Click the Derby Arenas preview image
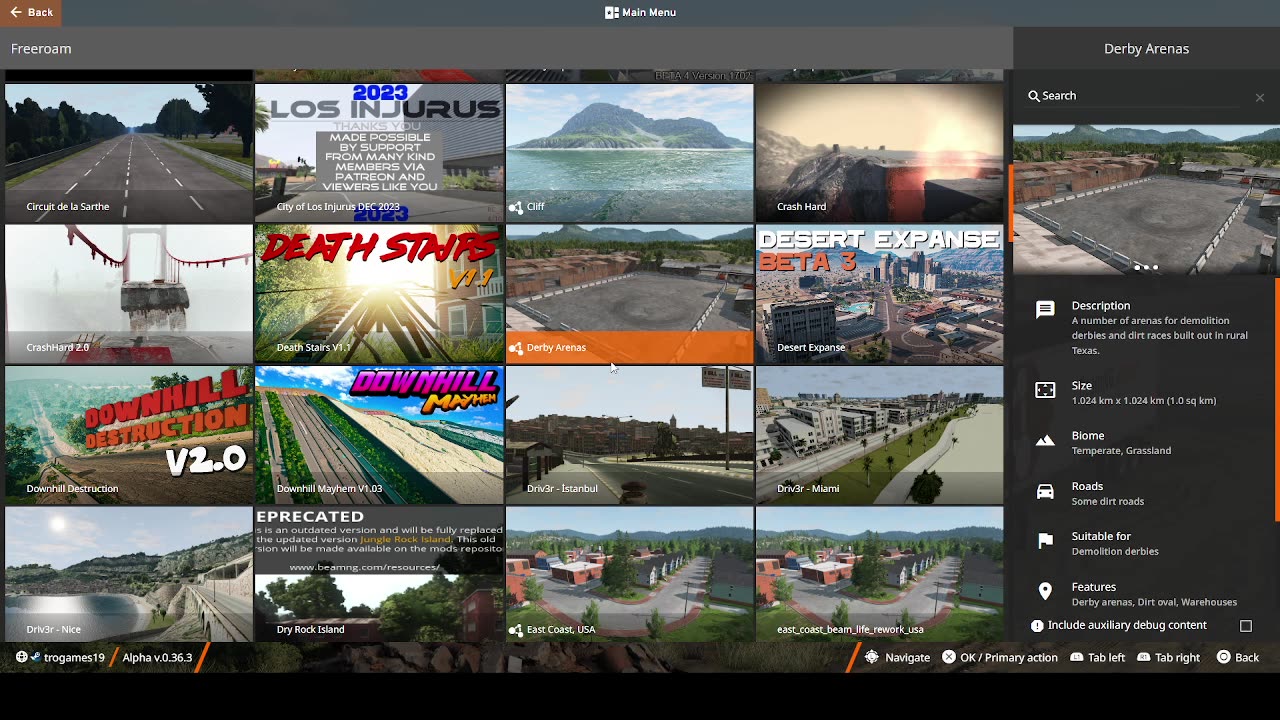Viewport: 1280px width, 720px height. click(1146, 199)
